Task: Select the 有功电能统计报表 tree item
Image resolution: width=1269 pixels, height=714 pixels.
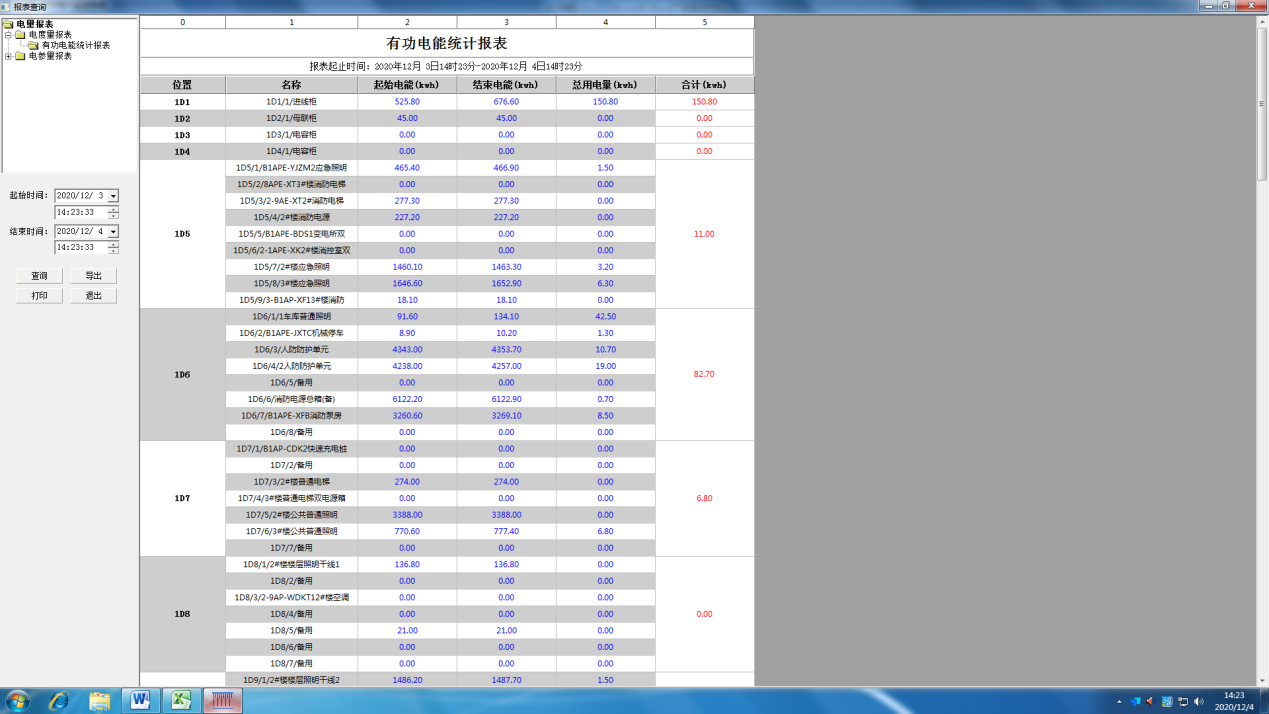Action: tap(75, 44)
